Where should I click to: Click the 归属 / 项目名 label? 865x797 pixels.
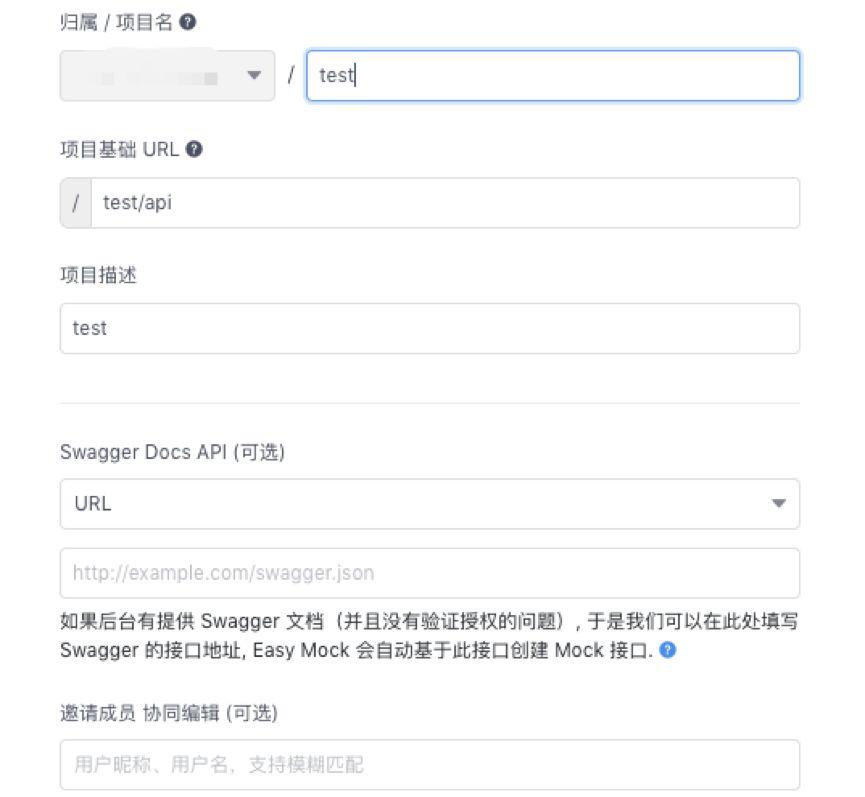pyautogui.click(x=116, y=23)
